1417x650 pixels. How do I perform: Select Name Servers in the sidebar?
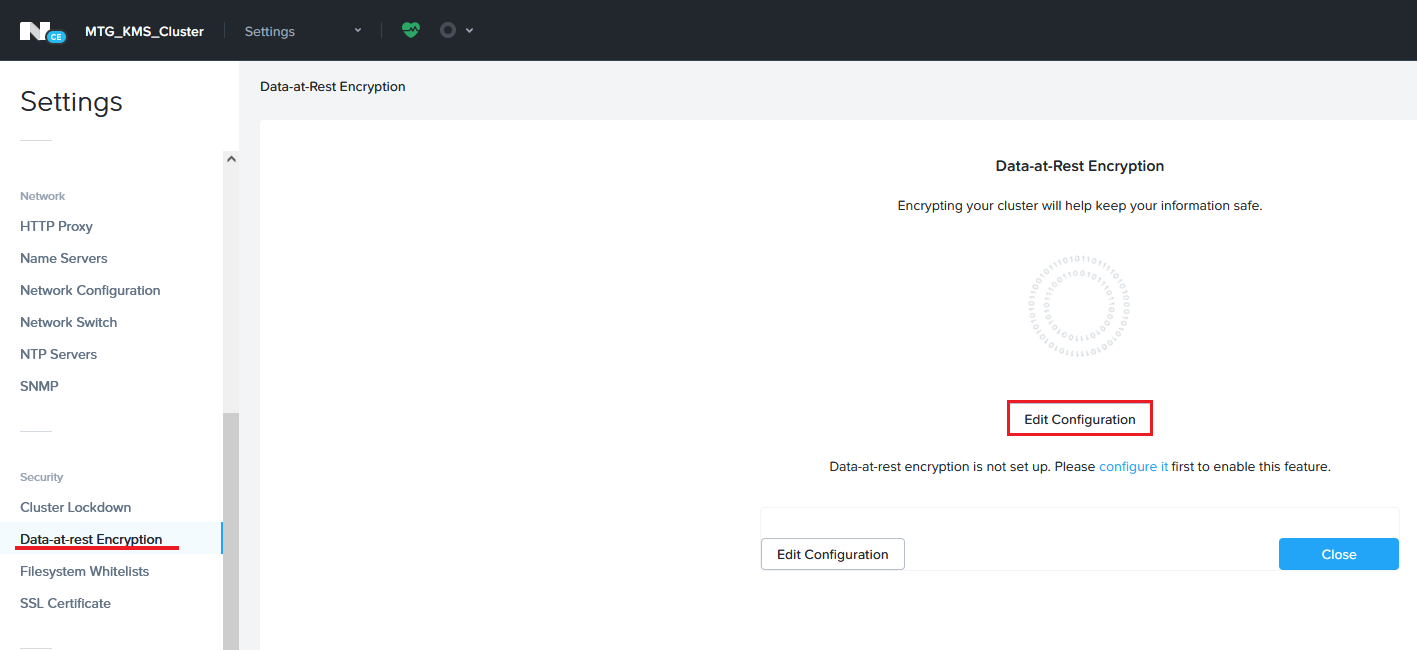[63, 258]
